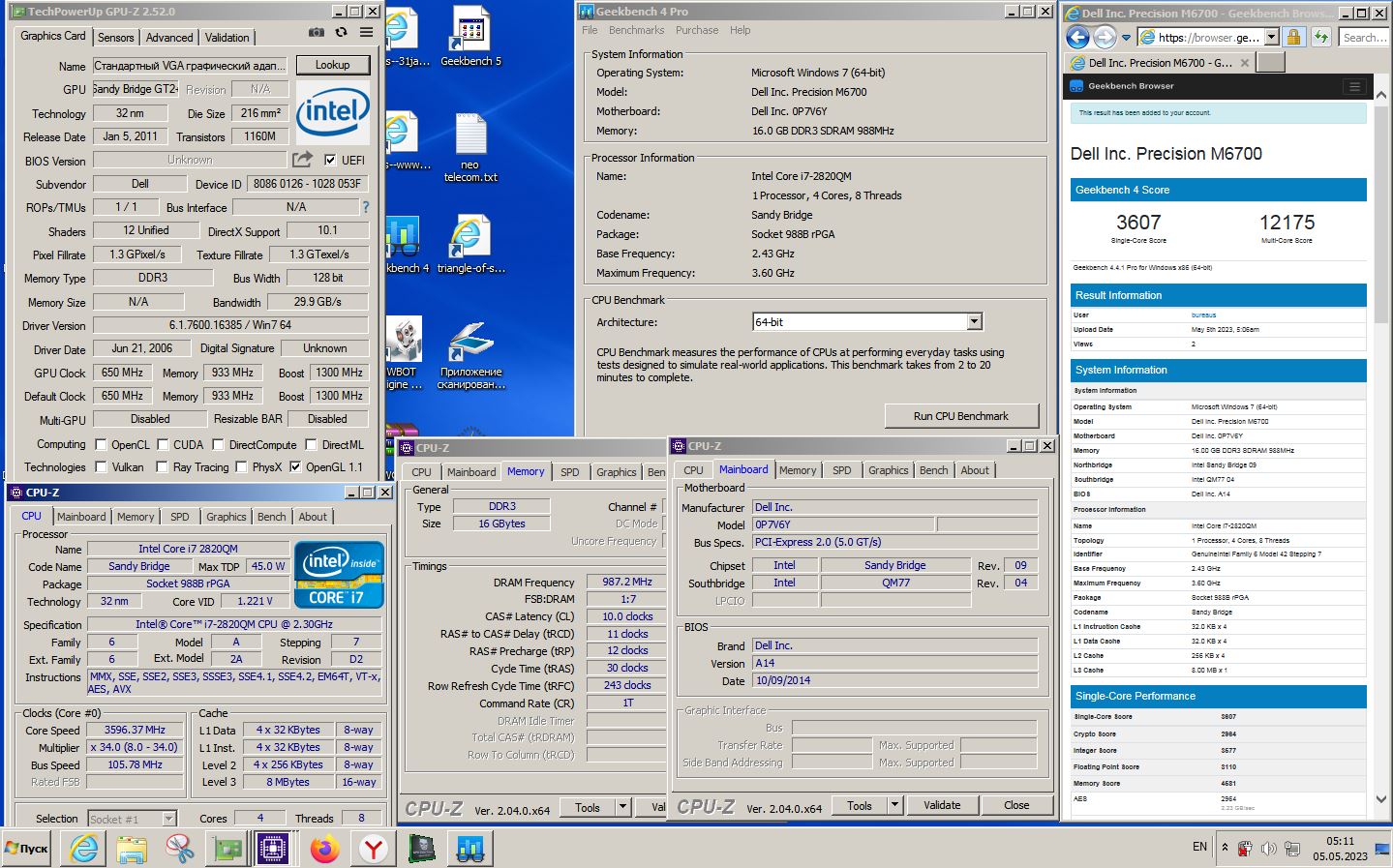Switch to the Advanced tab in GPU-Z

pyautogui.click(x=169, y=37)
